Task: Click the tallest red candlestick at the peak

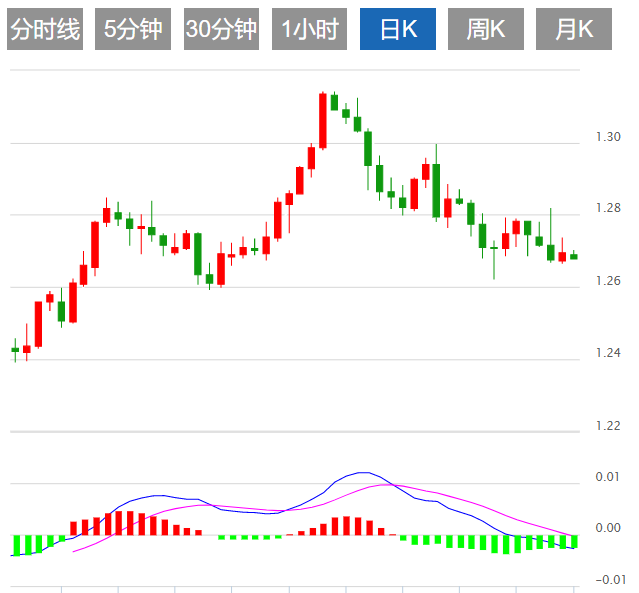Action: [323, 121]
